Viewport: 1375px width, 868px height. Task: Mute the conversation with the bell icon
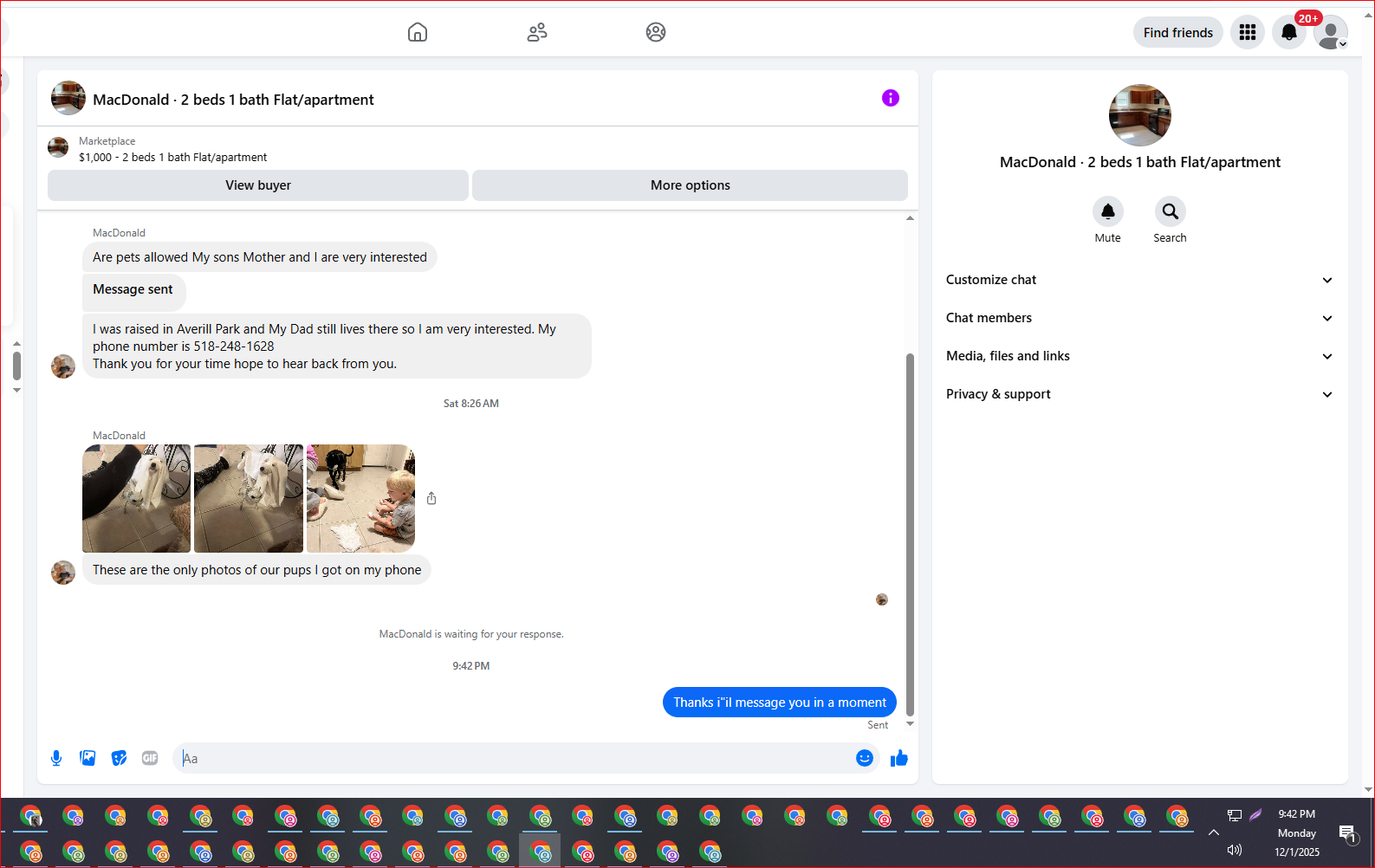1107,211
